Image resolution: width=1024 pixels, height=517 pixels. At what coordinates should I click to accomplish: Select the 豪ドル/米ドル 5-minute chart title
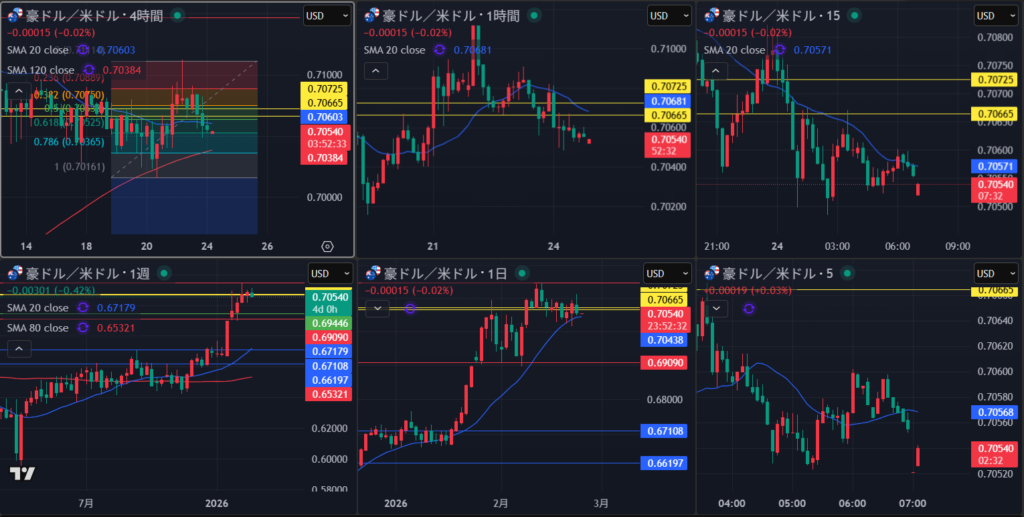[770, 274]
